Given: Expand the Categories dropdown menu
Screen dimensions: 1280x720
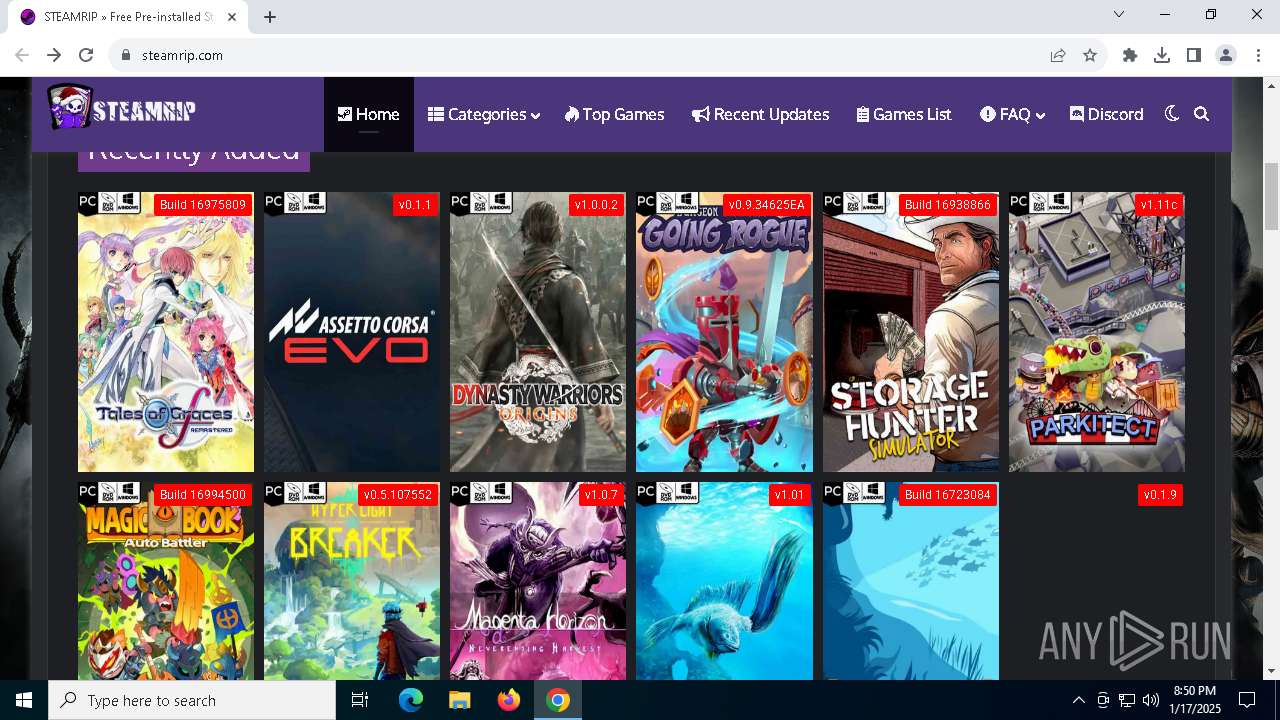Looking at the screenshot, I should tap(484, 114).
